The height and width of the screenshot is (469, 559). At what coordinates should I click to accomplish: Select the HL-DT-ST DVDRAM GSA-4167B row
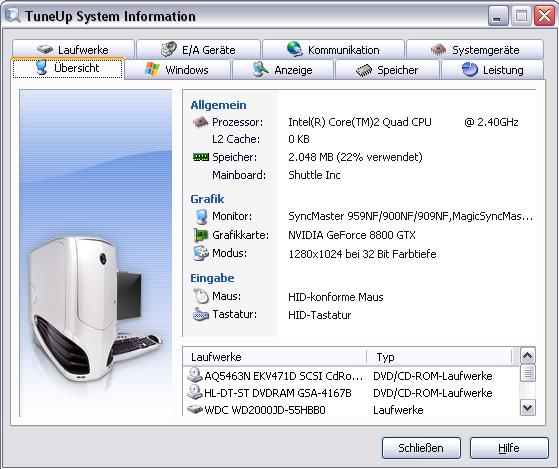(351, 393)
